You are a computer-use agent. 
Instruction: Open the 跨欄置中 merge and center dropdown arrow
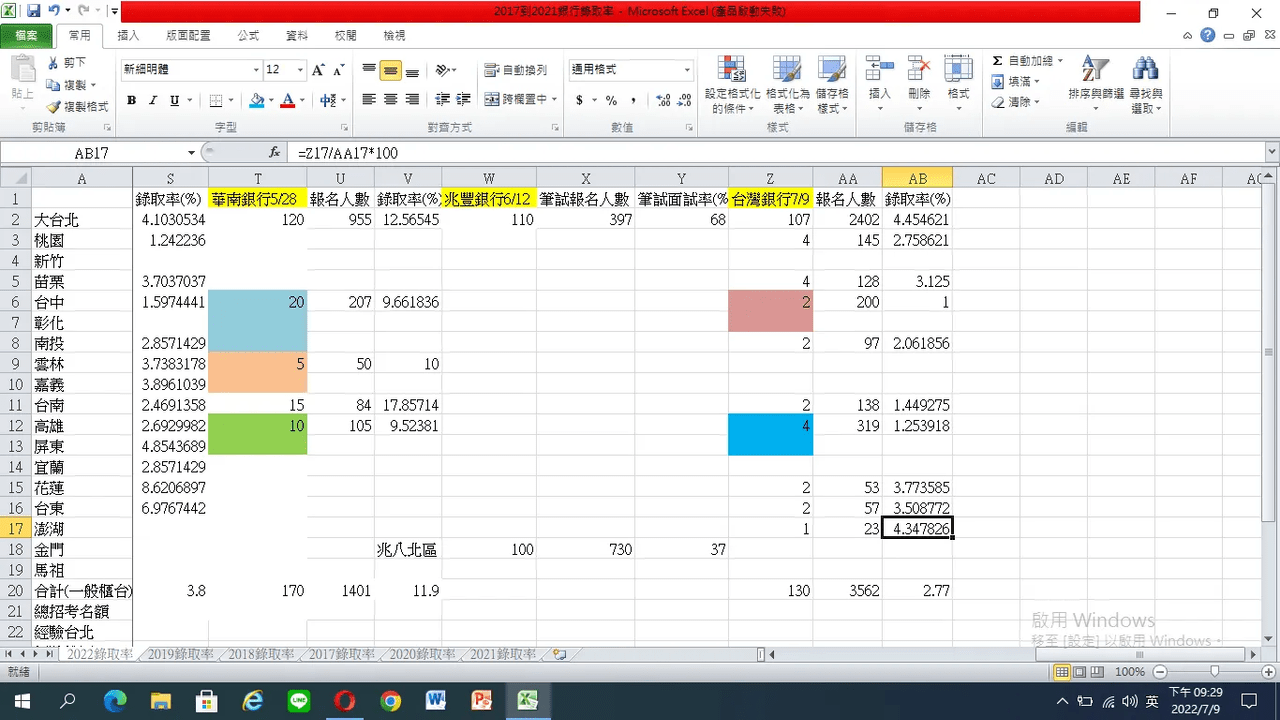556,100
